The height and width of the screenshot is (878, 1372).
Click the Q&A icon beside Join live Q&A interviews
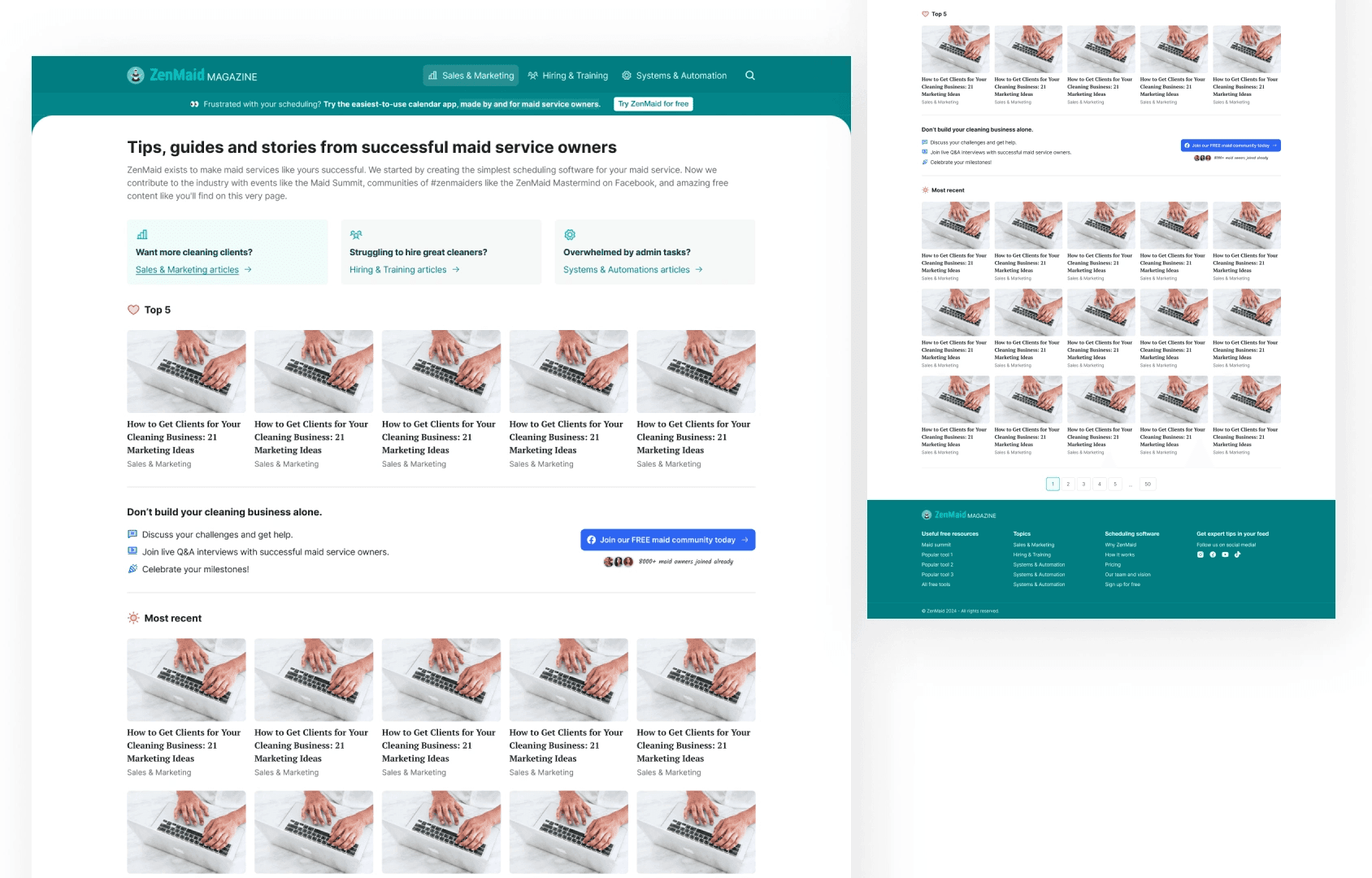tap(132, 551)
